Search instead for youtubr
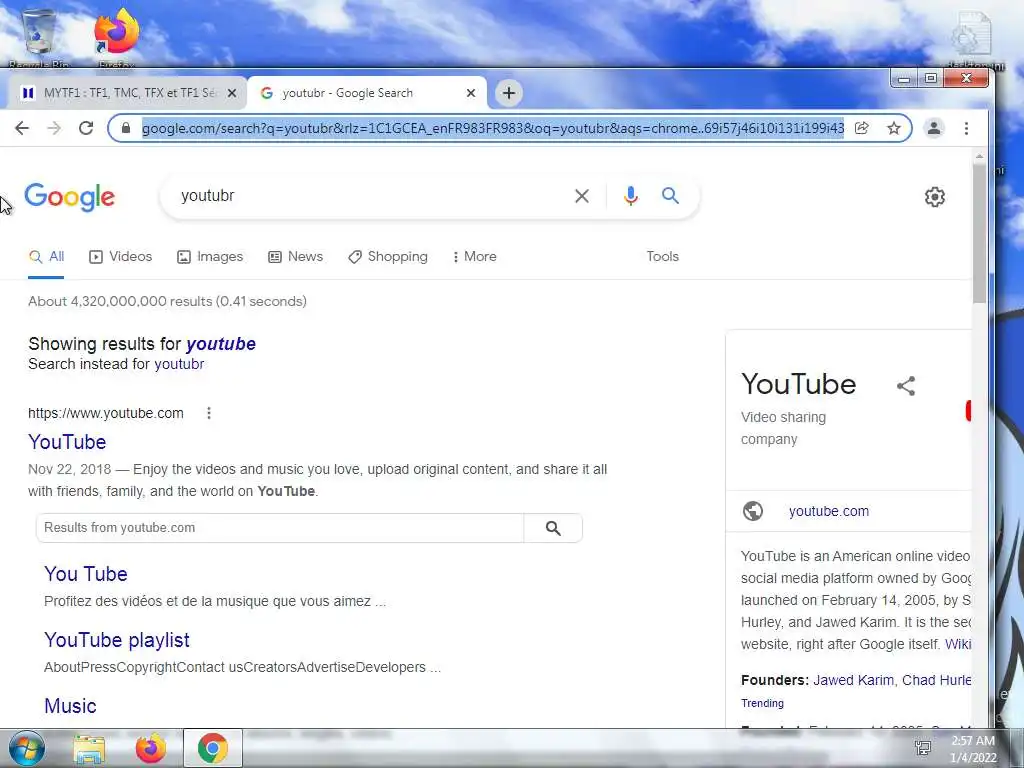Image resolution: width=1024 pixels, height=768 pixels. click(x=179, y=364)
